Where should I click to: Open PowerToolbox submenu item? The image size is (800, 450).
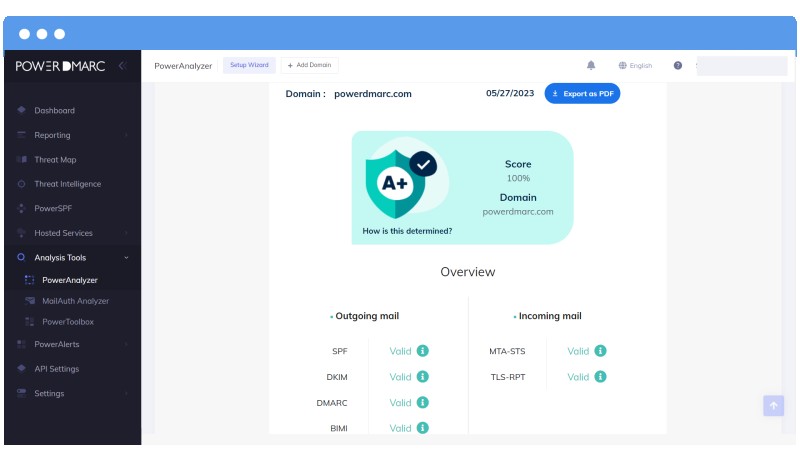pos(68,322)
